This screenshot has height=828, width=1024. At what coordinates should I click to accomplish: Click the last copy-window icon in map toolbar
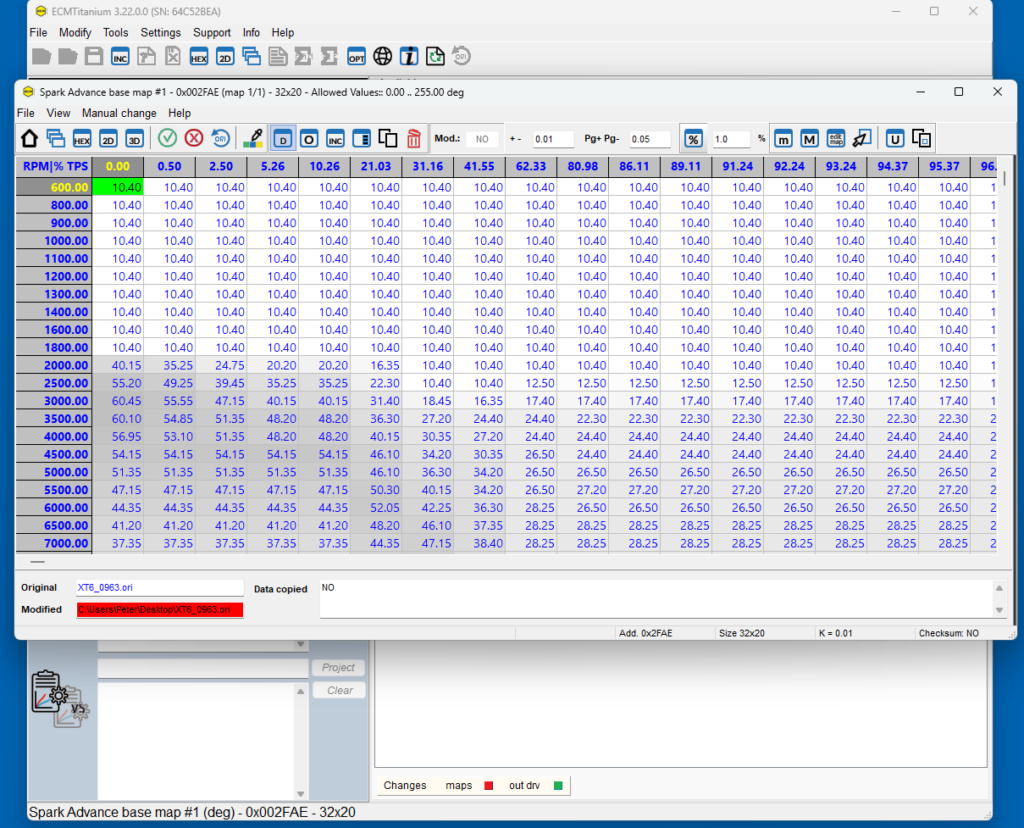[921, 138]
